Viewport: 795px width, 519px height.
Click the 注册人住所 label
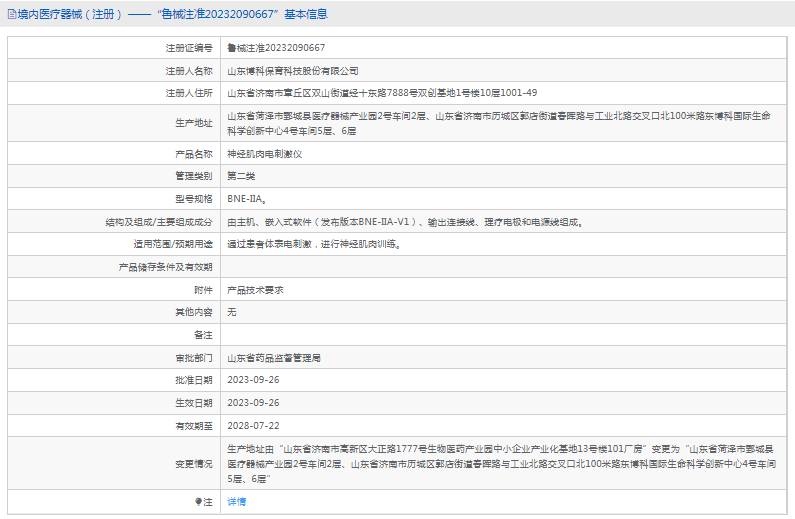click(189, 93)
